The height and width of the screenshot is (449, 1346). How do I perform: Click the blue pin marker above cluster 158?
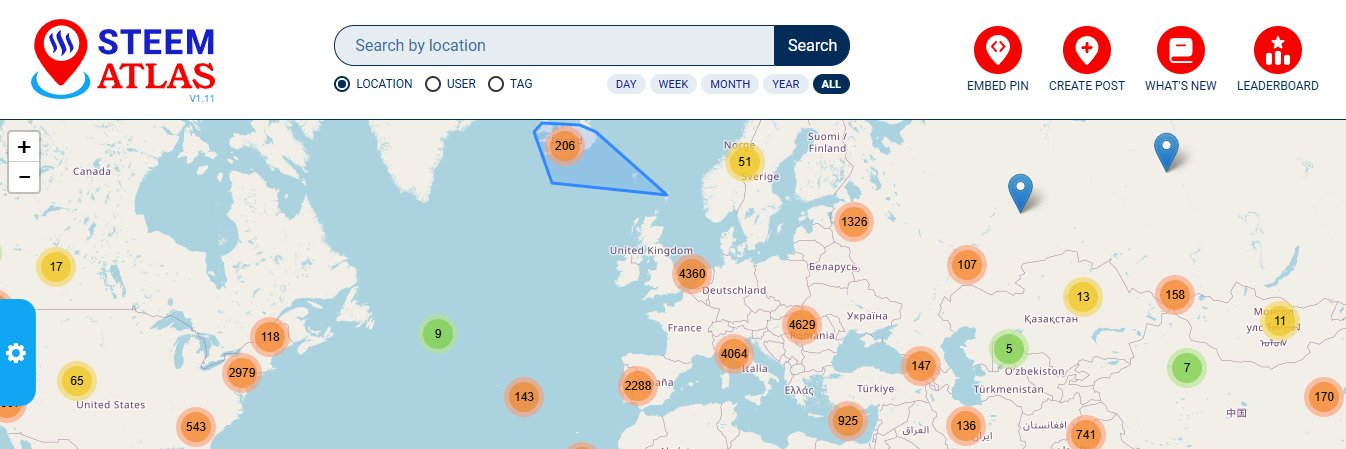click(x=1166, y=152)
